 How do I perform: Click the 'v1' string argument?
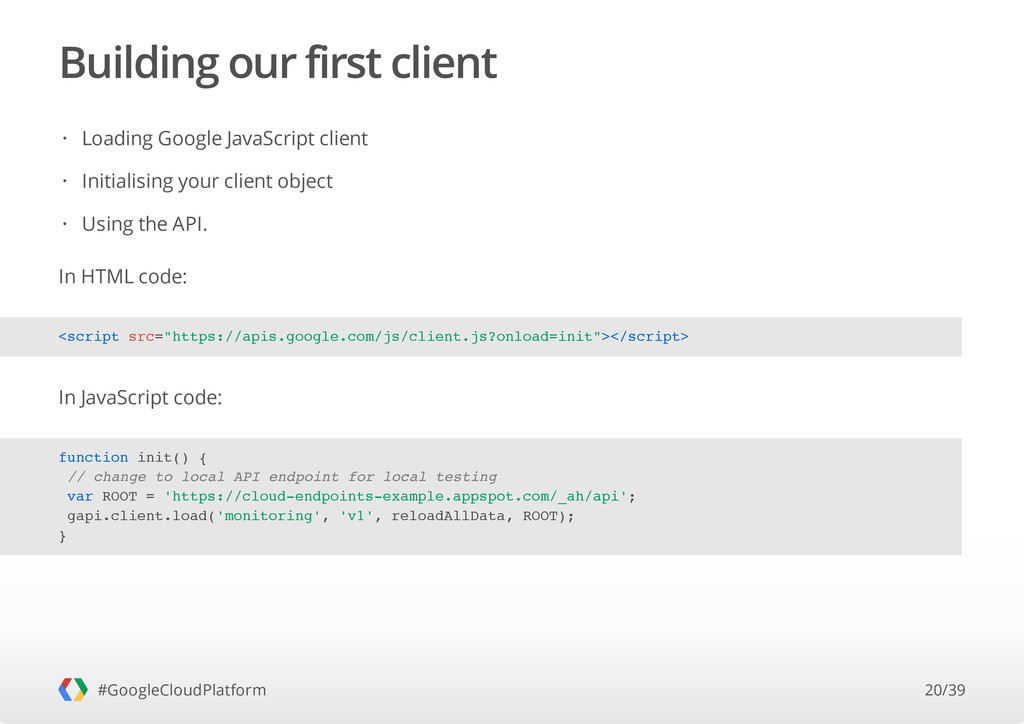click(356, 516)
